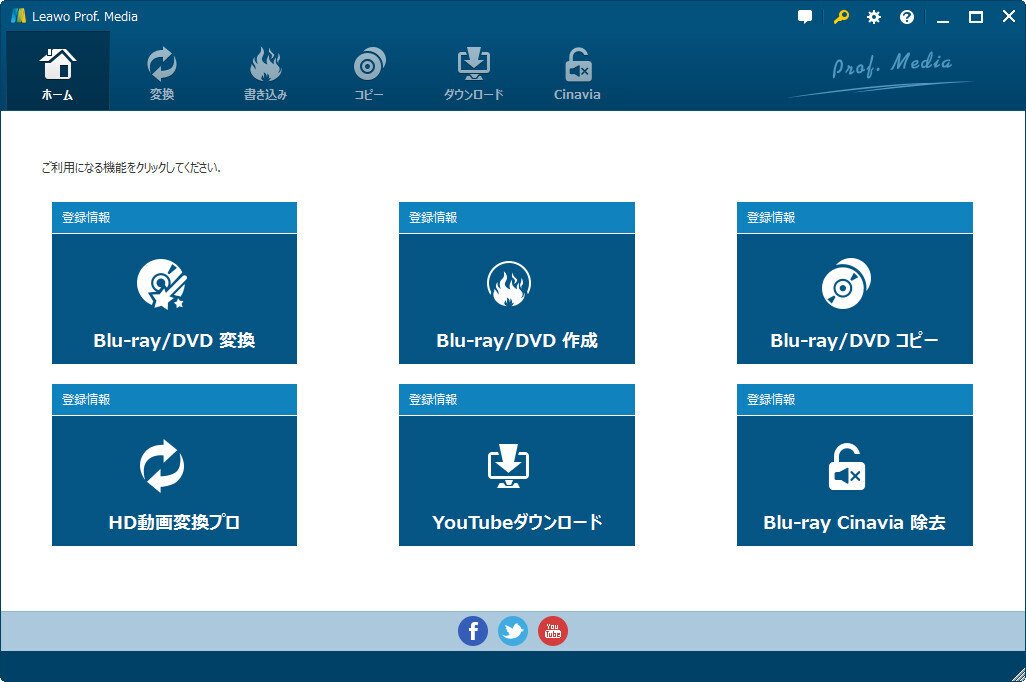The image size is (1026, 682).
Task: Open the YouTubeダウンロード module
Action: (516, 479)
